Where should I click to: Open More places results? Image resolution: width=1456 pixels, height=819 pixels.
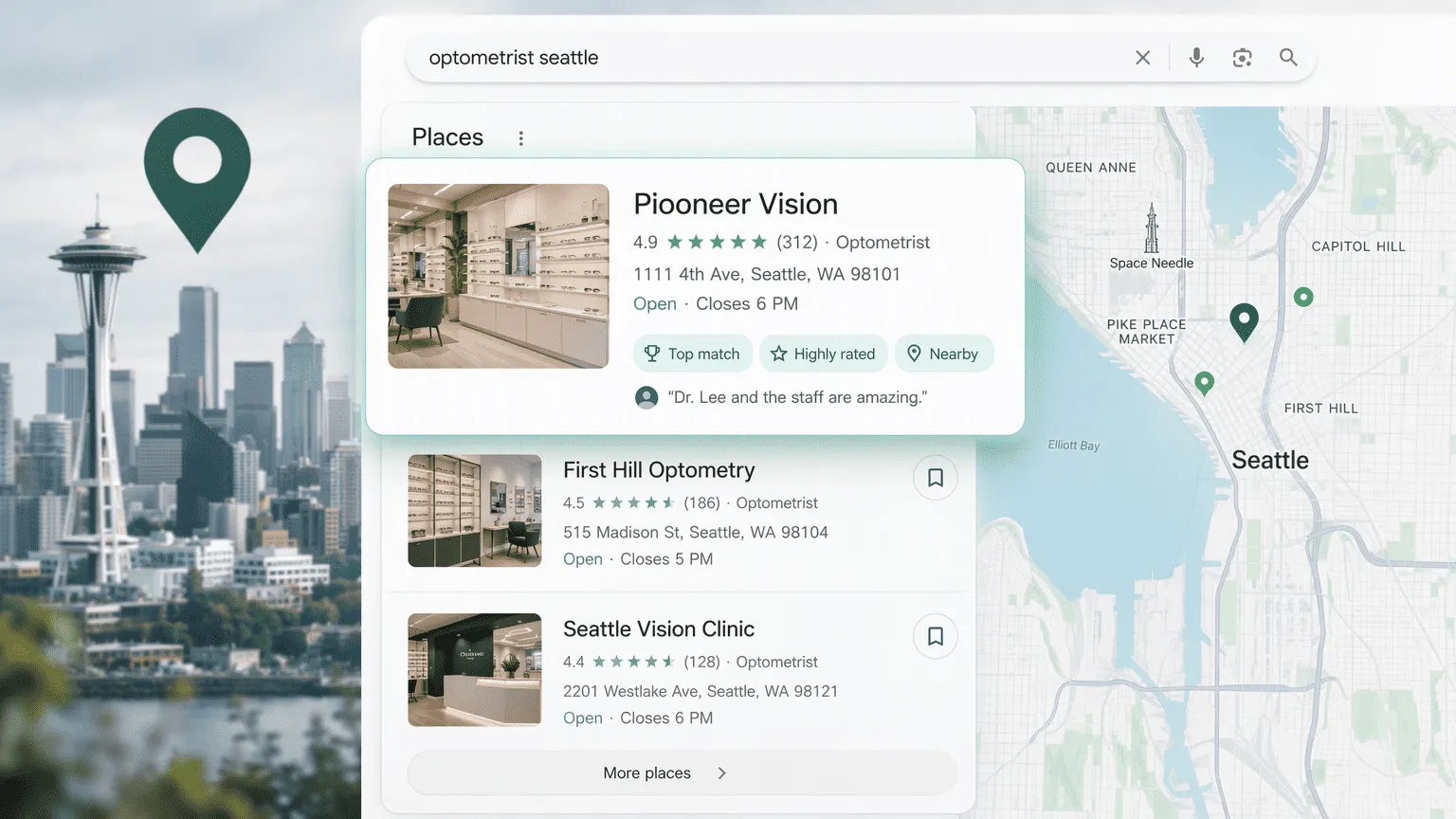pos(682,773)
